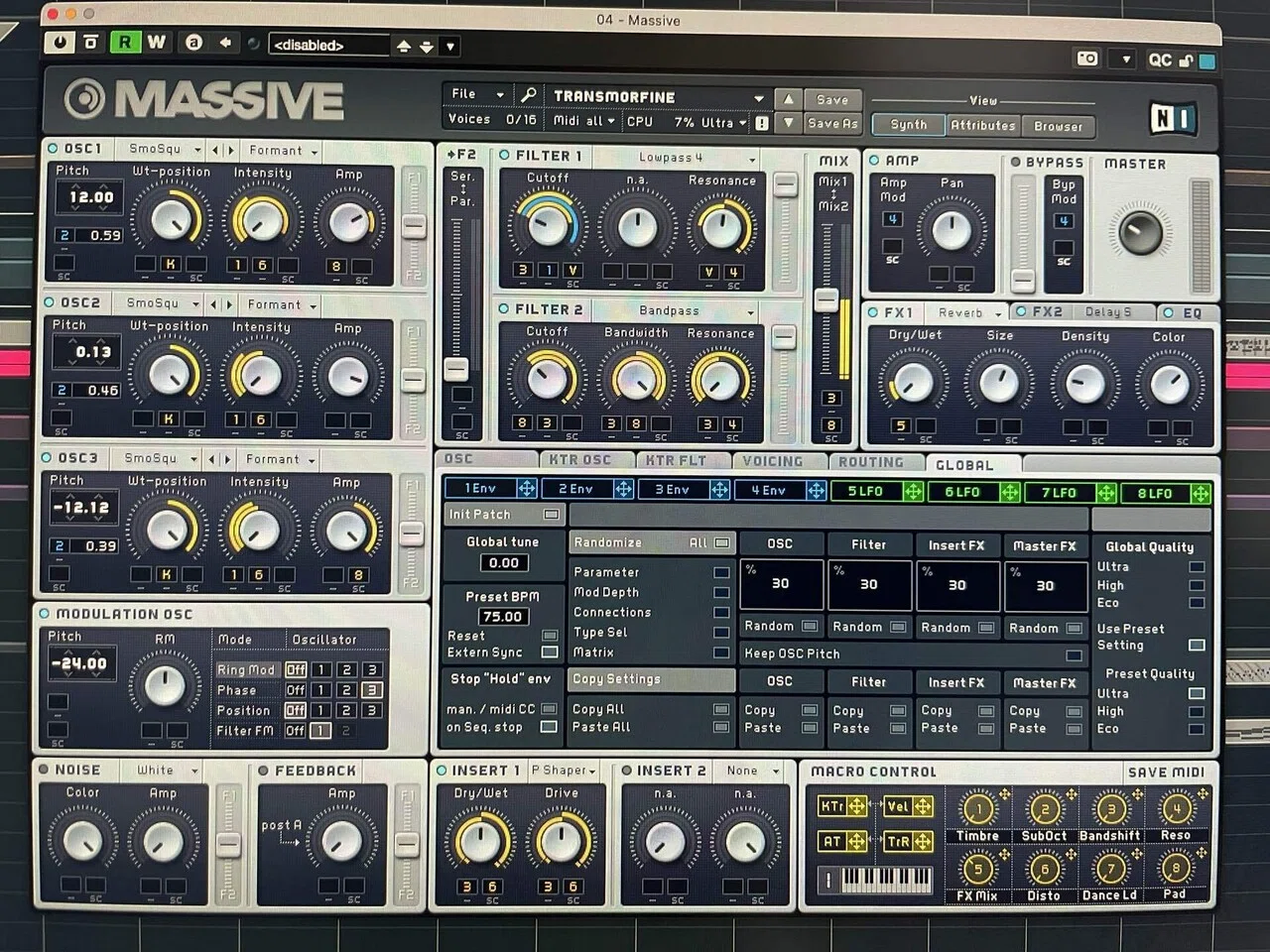Enable the Noise section power button
The image size is (1270, 952).
coord(44,770)
